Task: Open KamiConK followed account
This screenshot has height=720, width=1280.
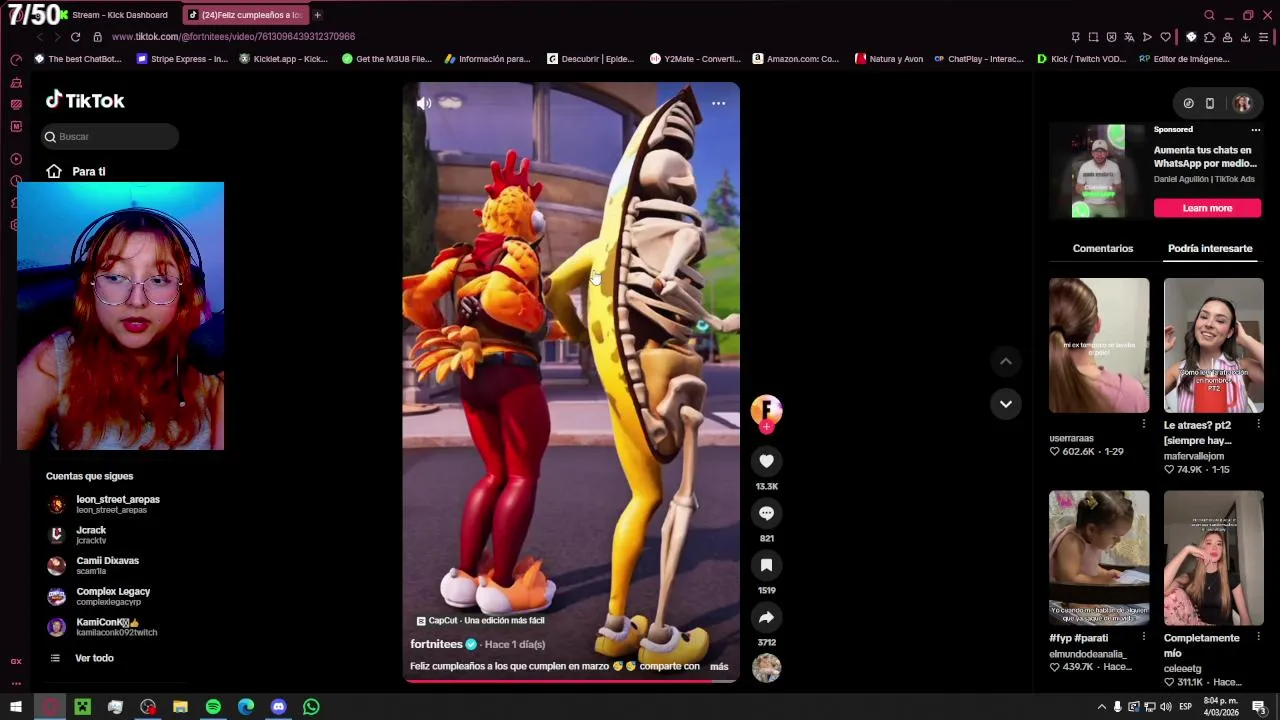Action: pos(102,627)
